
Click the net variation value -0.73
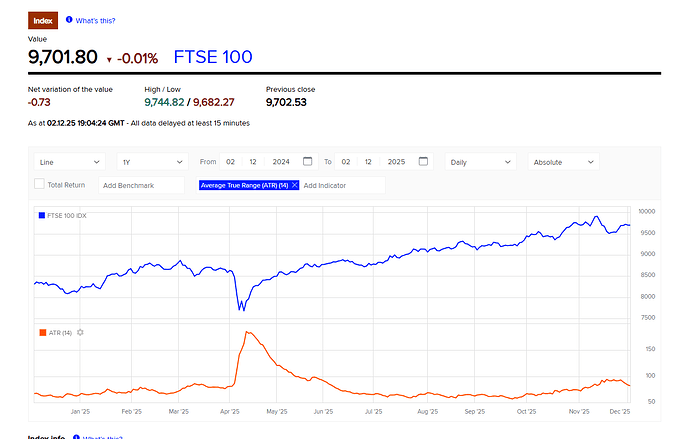39,102
